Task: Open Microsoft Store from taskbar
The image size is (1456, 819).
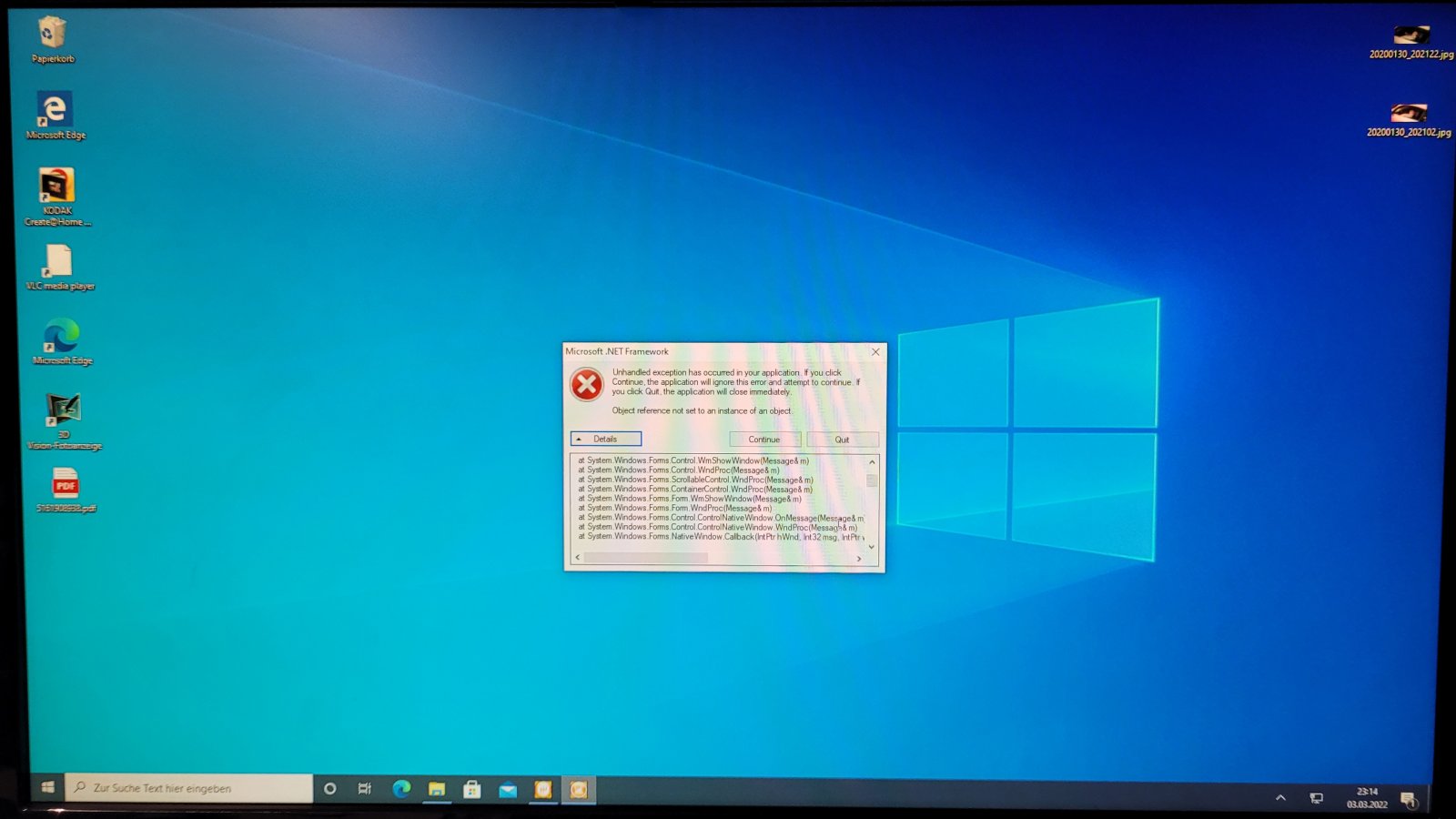Action: pyautogui.click(x=472, y=789)
